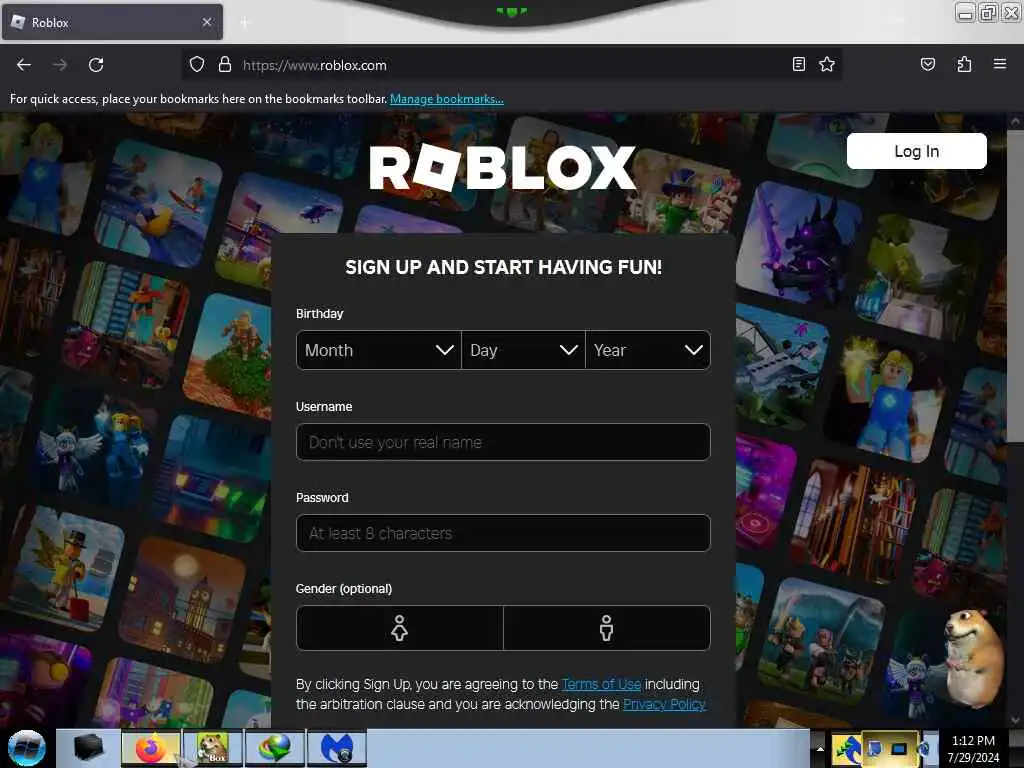
Task: Click the hamster desktop pet
Action: [x=974, y=658]
